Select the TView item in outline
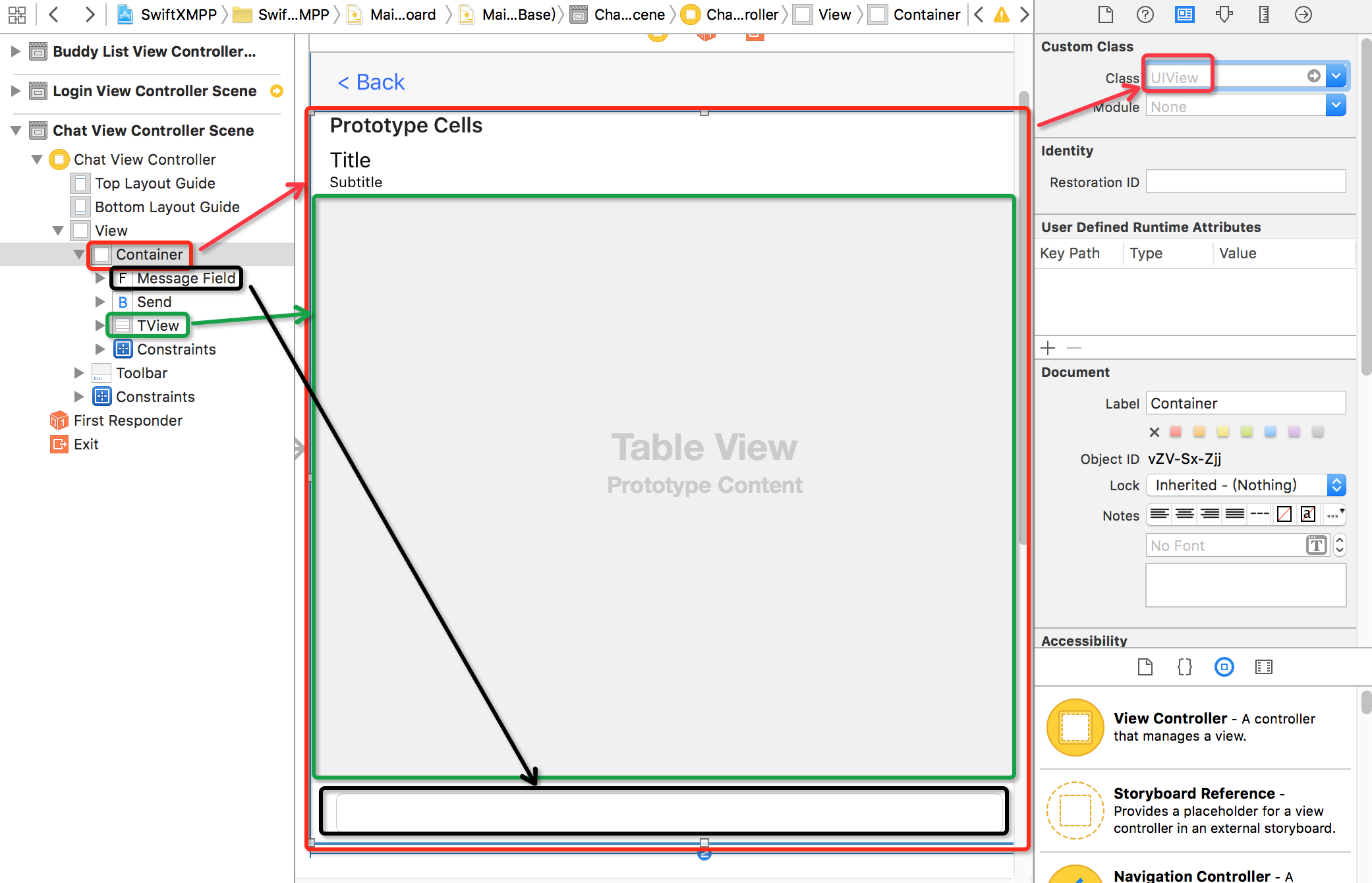 (x=157, y=326)
